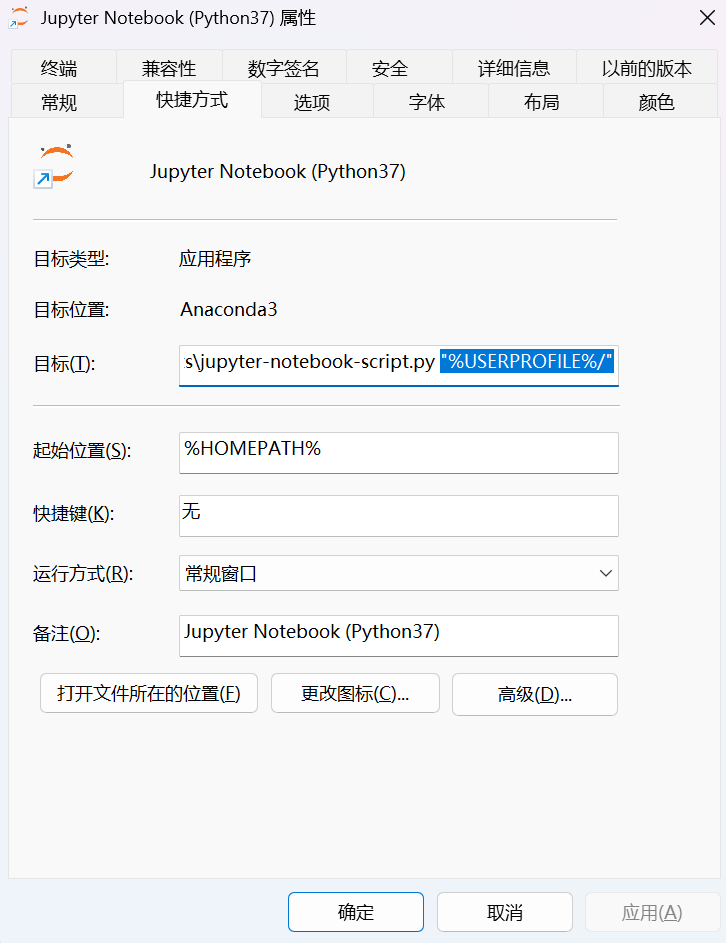Confirm with the 确定 button
726x943 pixels.
coord(355,912)
